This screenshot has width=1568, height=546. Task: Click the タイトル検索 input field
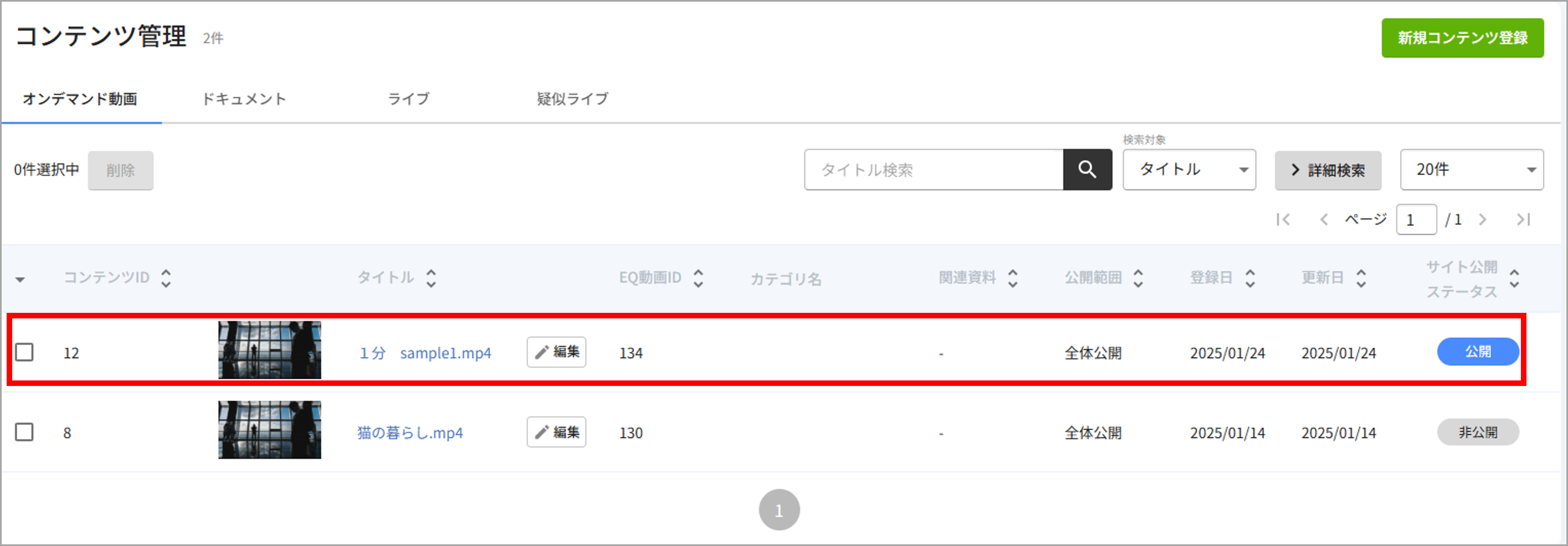pyautogui.click(x=934, y=169)
